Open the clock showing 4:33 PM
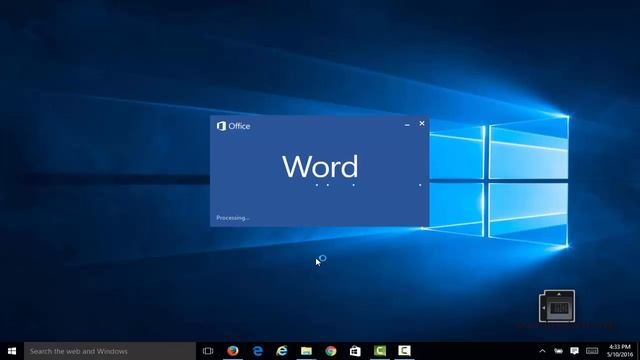This screenshot has height=360, width=640. coord(620,351)
